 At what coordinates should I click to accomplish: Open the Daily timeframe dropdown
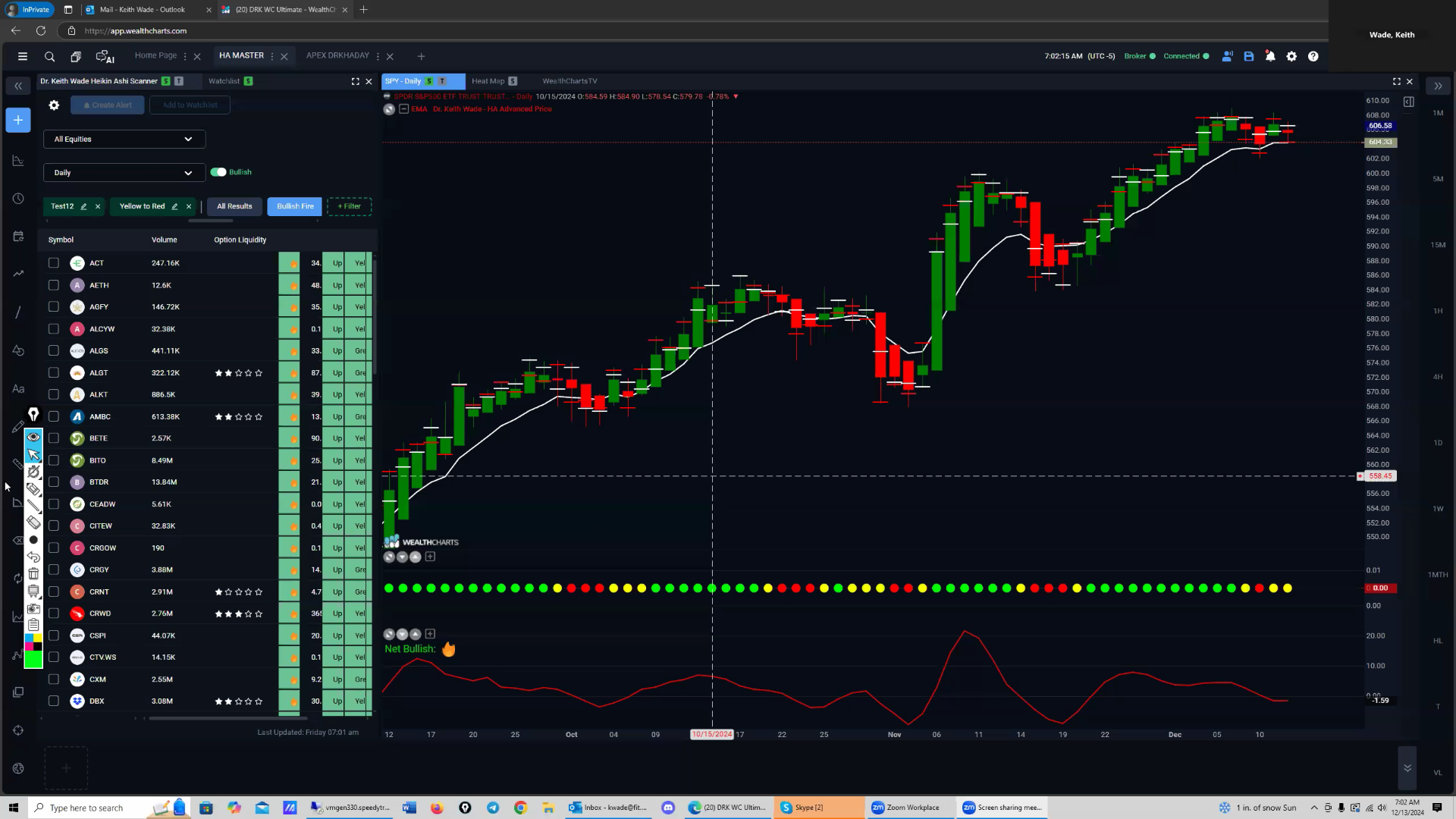click(124, 173)
